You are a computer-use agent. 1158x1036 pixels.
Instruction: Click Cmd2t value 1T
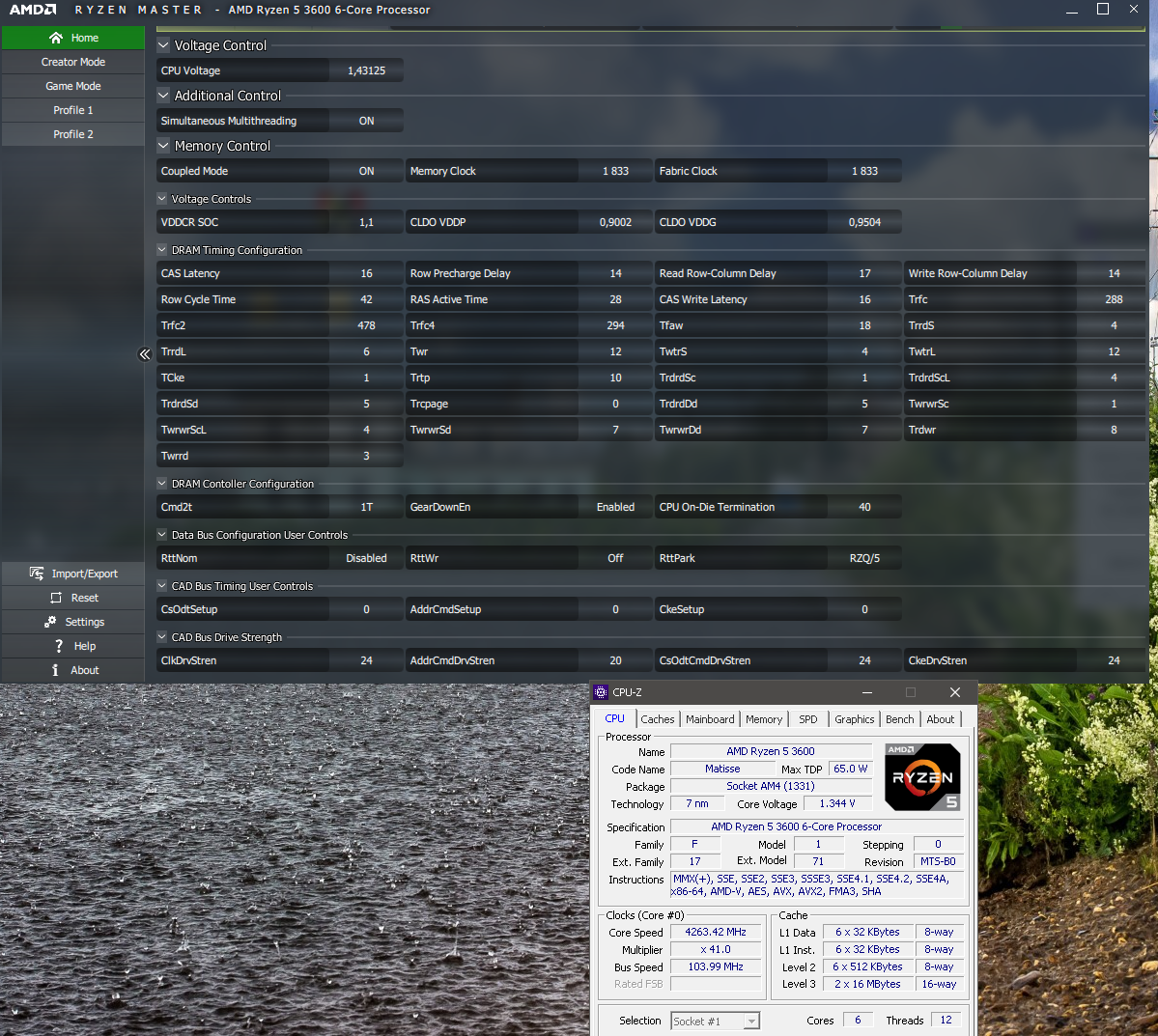(x=366, y=507)
